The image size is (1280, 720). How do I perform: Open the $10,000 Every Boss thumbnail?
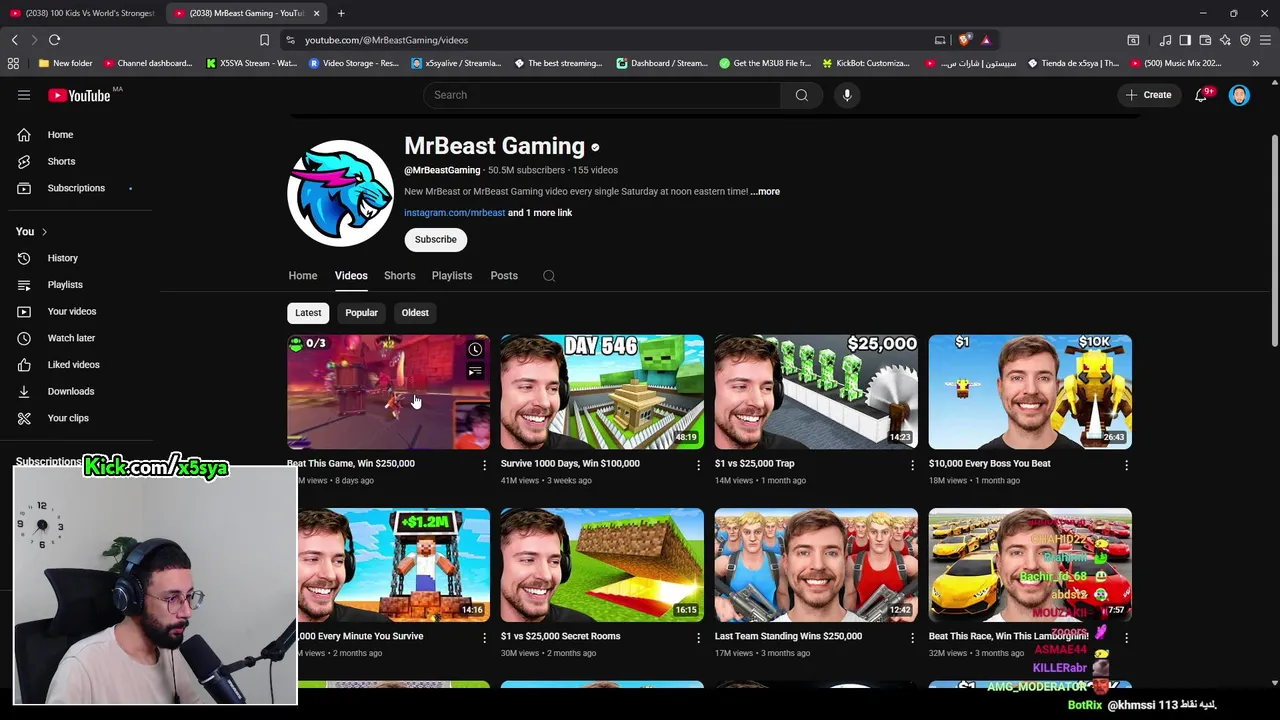pos(1030,392)
